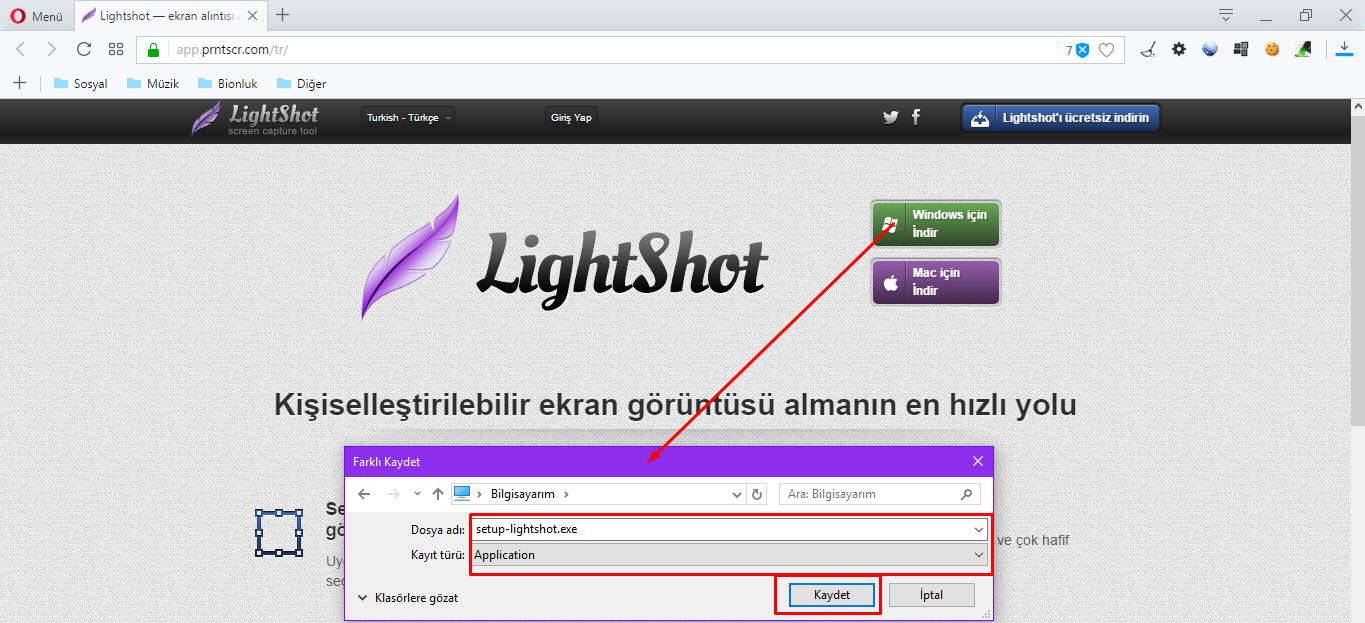Screen dimensions: 1365x623
Task: Open a new browser tab
Action: click(283, 15)
